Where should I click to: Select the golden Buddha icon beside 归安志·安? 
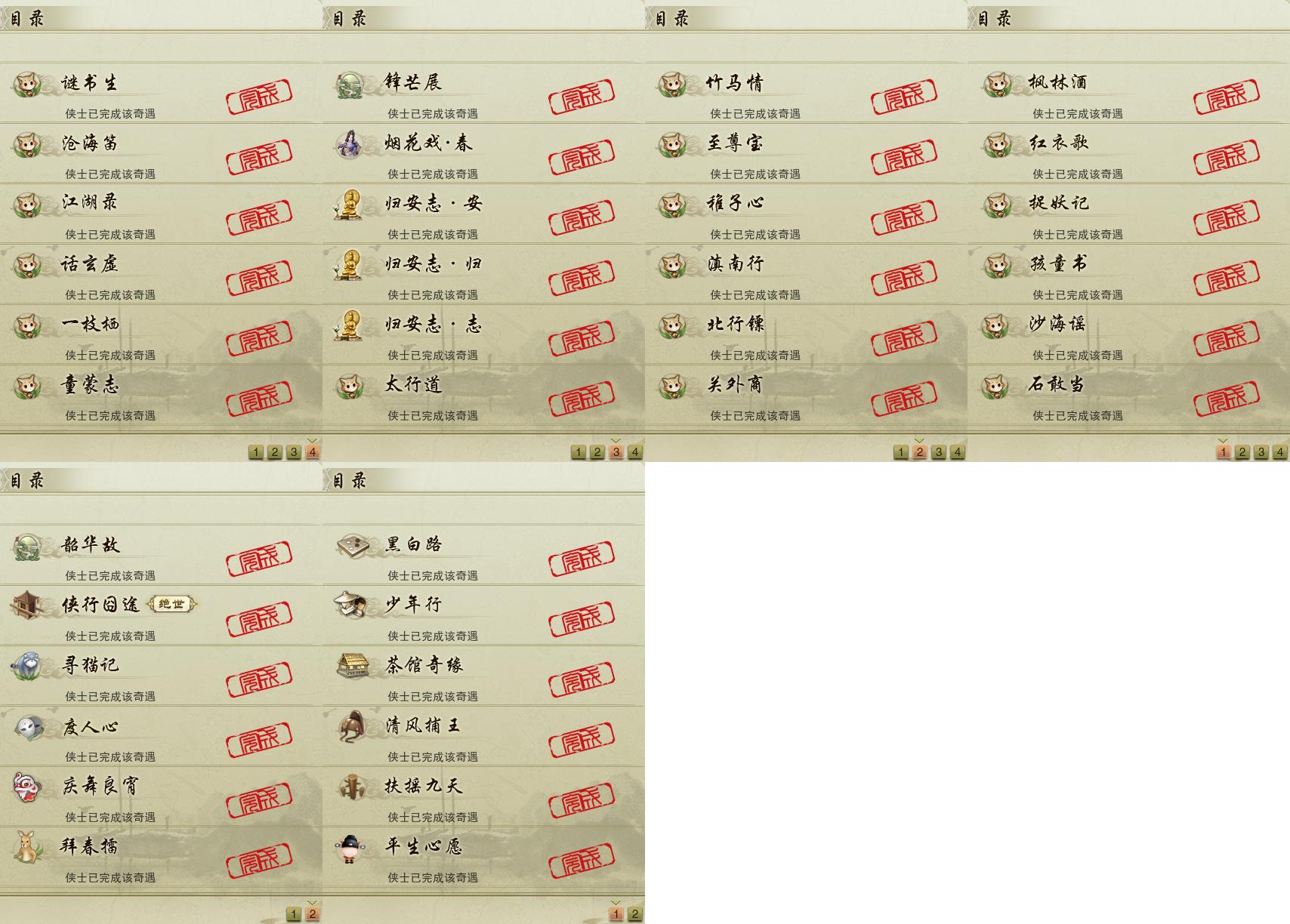click(350, 204)
